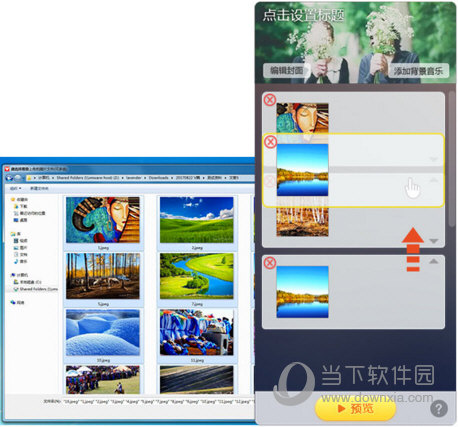This screenshot has width=458, height=427.
Task: Open 网络 network in sidebar
Action: click(18, 303)
